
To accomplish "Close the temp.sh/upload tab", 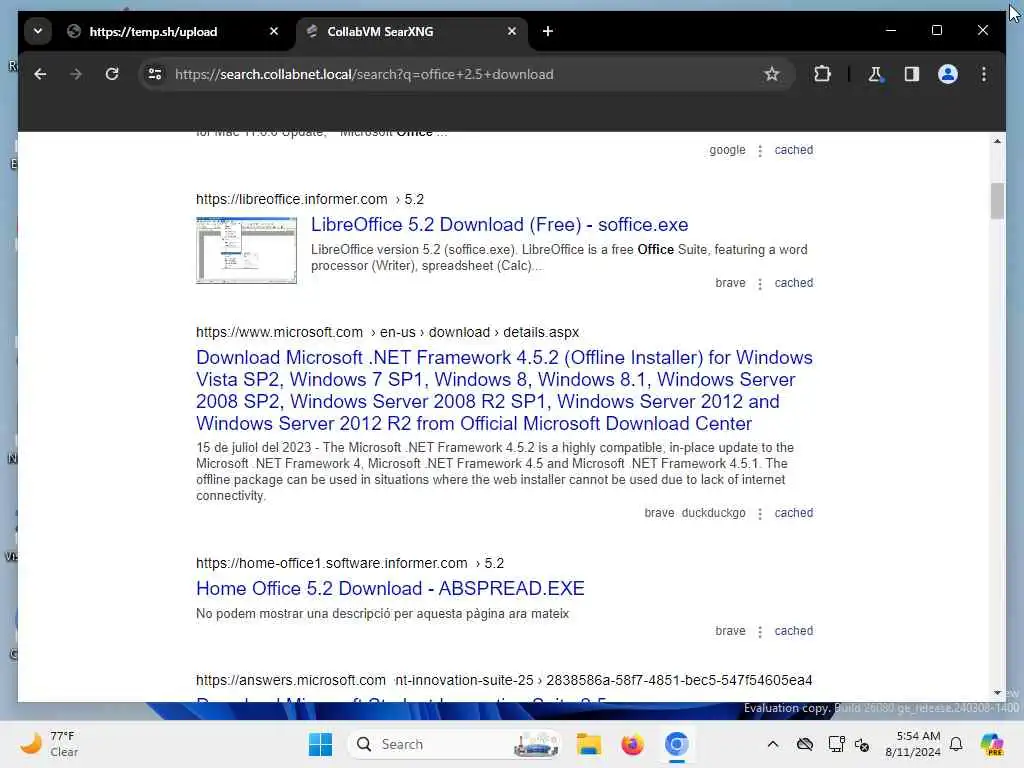I will click(274, 31).
